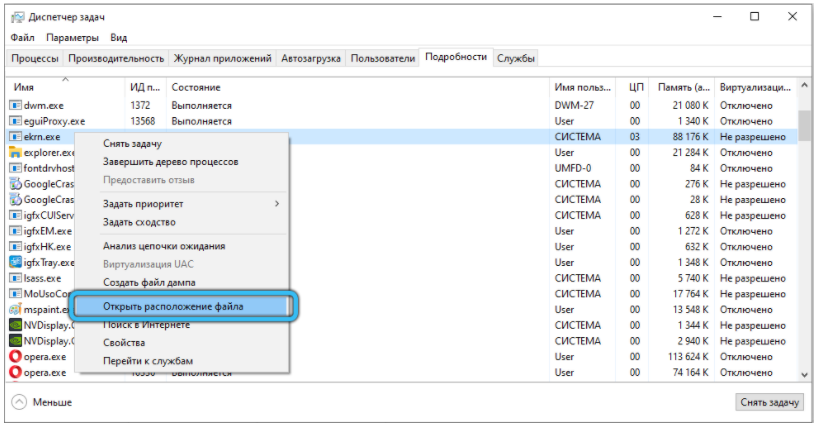Collapse to fewer details with Меньше arrow
Image resolution: width=816 pixels, height=426 pixels.
point(20,402)
